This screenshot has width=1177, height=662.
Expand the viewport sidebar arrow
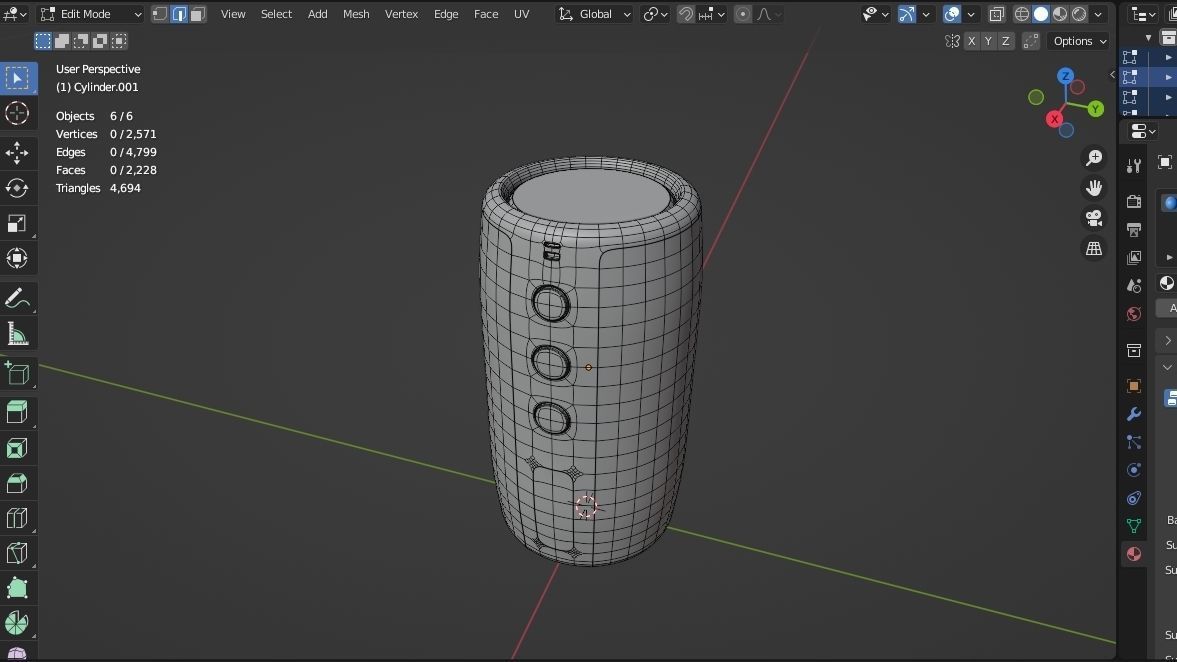point(1112,74)
